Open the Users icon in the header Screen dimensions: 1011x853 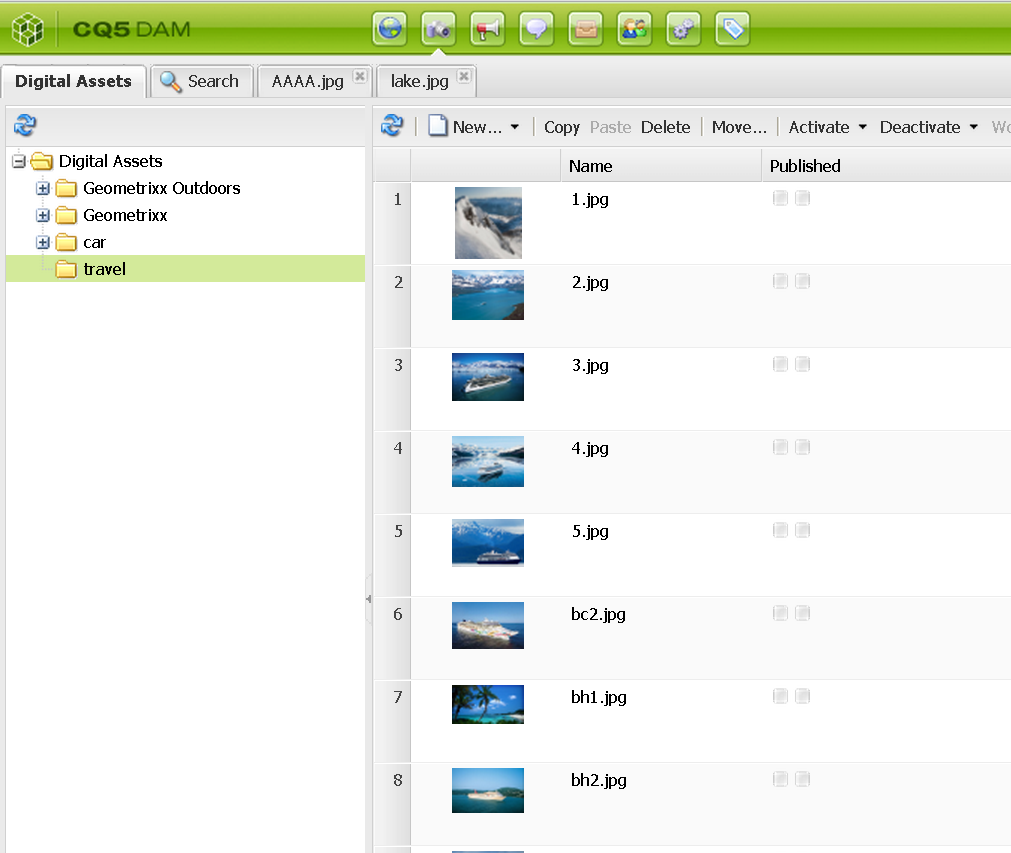click(634, 29)
